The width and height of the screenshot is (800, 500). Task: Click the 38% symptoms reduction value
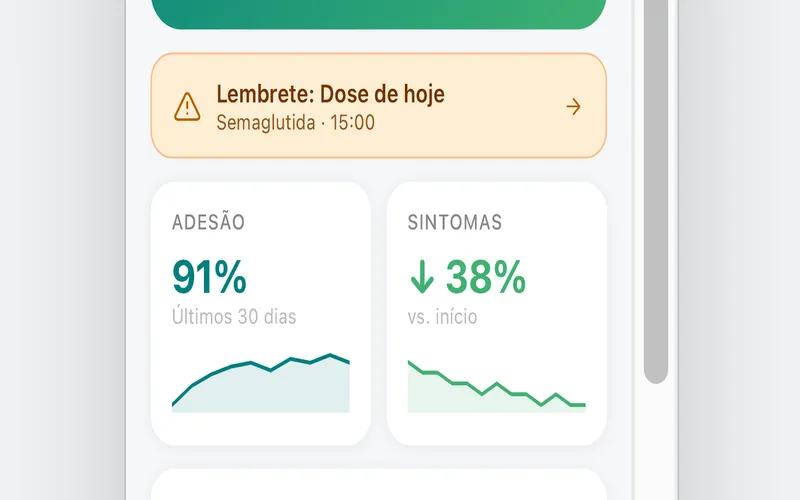coord(485,277)
